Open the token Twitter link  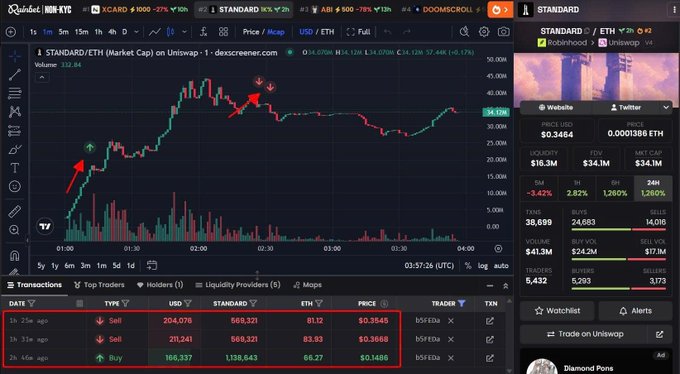click(625, 107)
